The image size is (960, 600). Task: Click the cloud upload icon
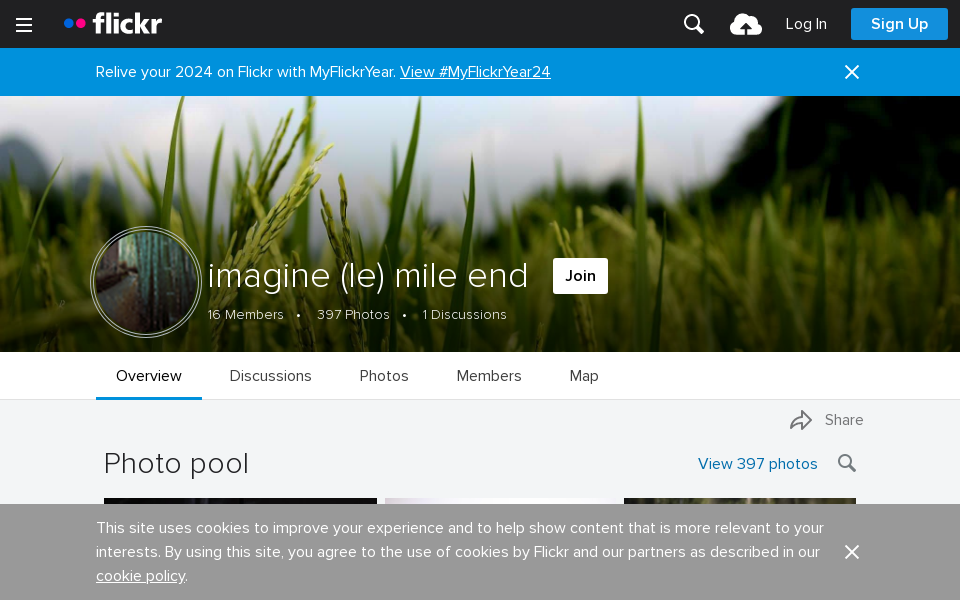click(x=746, y=25)
